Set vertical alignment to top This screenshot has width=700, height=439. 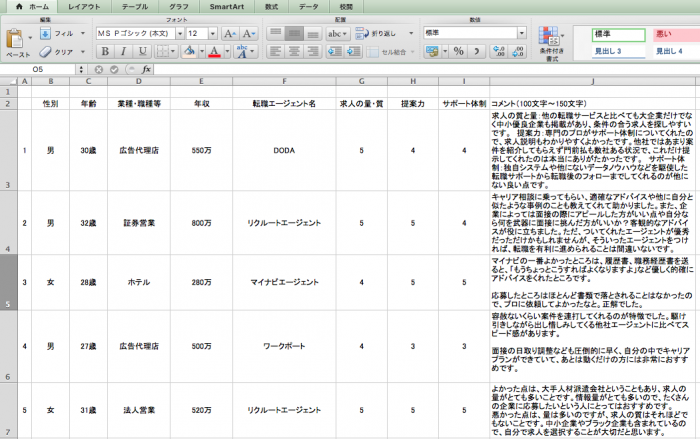coord(276,33)
